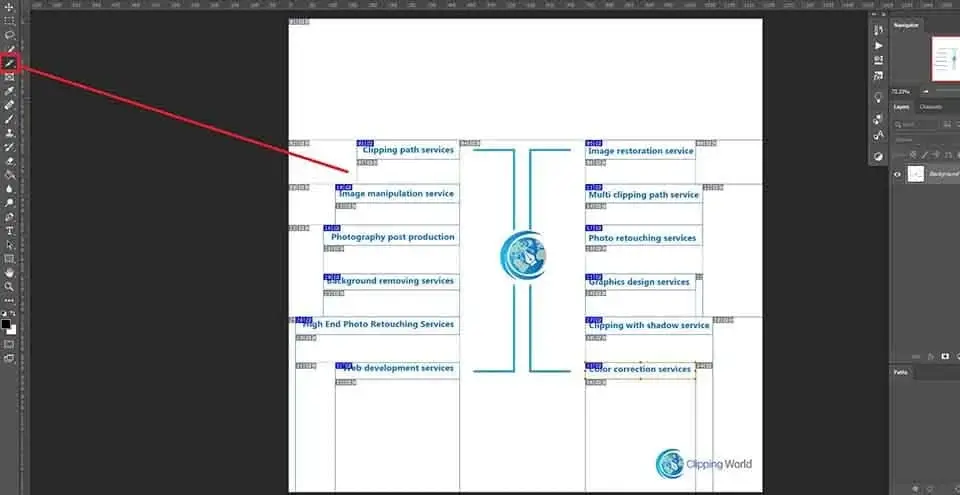Viewport: 960px width, 495px height.
Task: Select the Path Selection tool
Action: click(x=9, y=244)
